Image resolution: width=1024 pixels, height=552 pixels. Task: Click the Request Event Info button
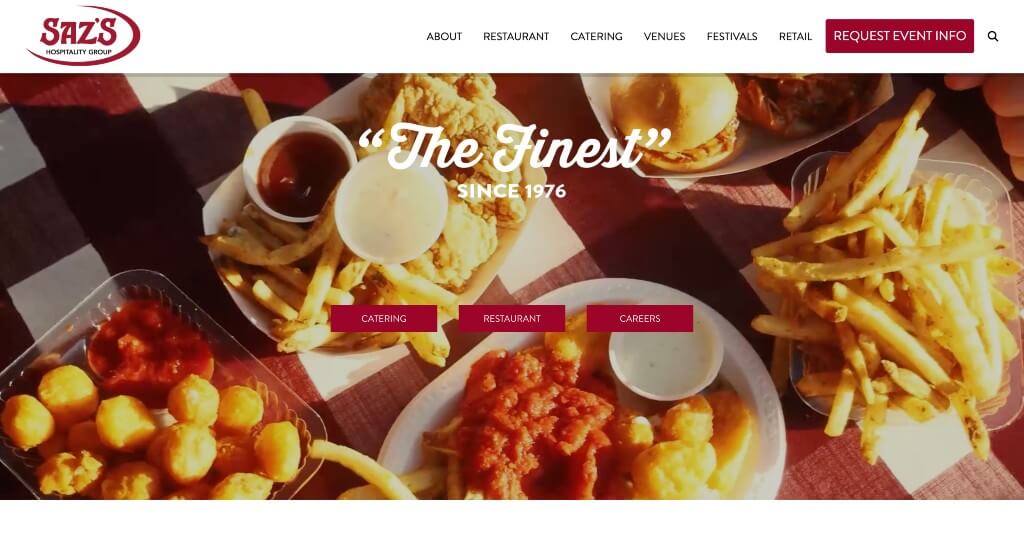(899, 36)
